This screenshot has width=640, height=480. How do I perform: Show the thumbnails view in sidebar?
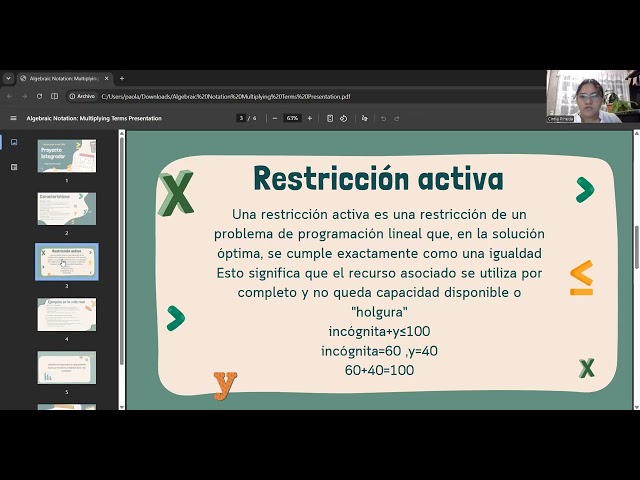click(x=14, y=142)
